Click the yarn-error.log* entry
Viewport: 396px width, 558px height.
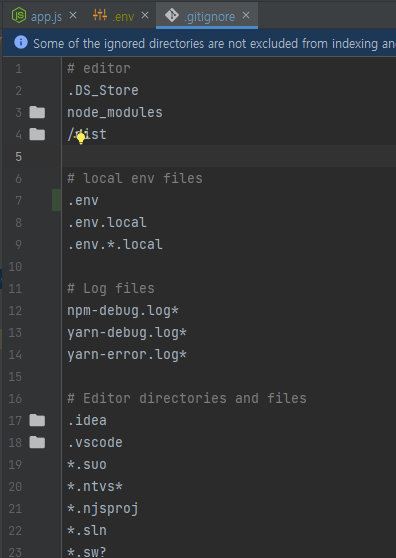coord(127,355)
